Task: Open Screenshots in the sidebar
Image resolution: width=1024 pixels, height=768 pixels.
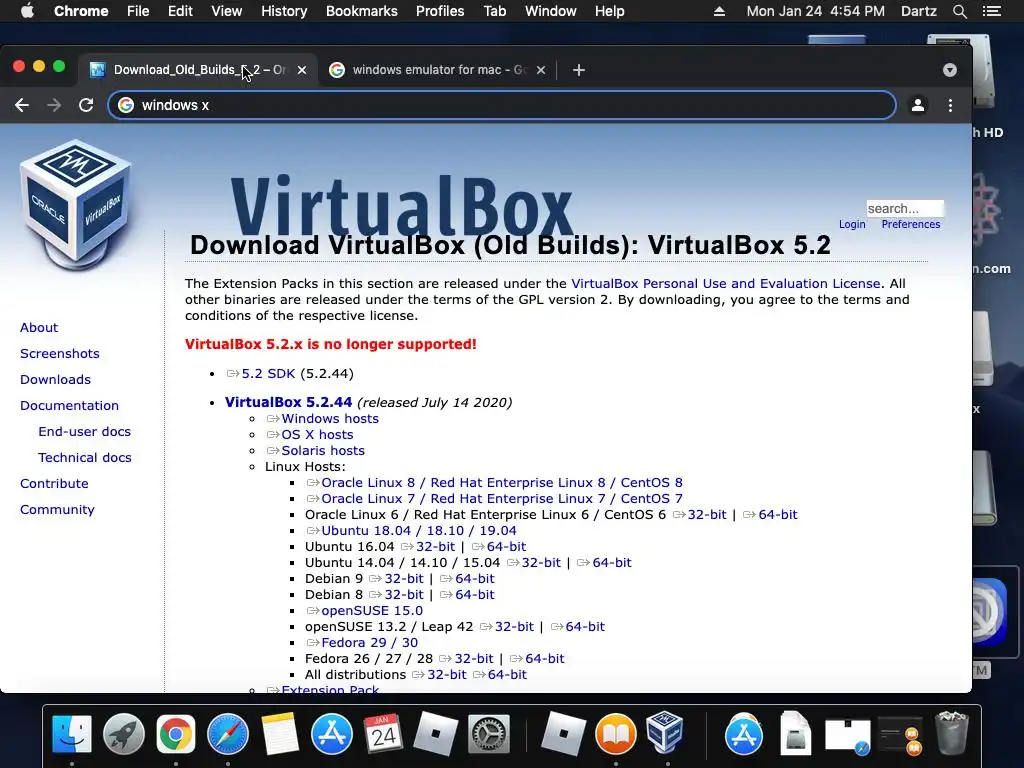Action: [x=59, y=353]
